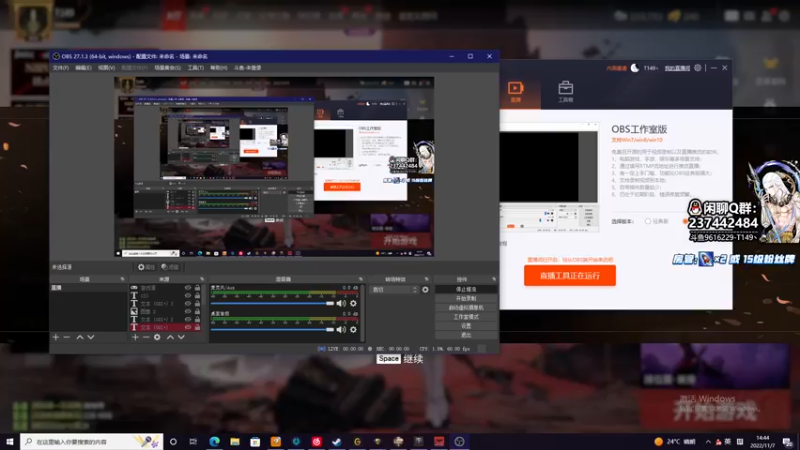Move the scene up with the arrow
Viewport: 800px width, 450px height.
(80, 337)
